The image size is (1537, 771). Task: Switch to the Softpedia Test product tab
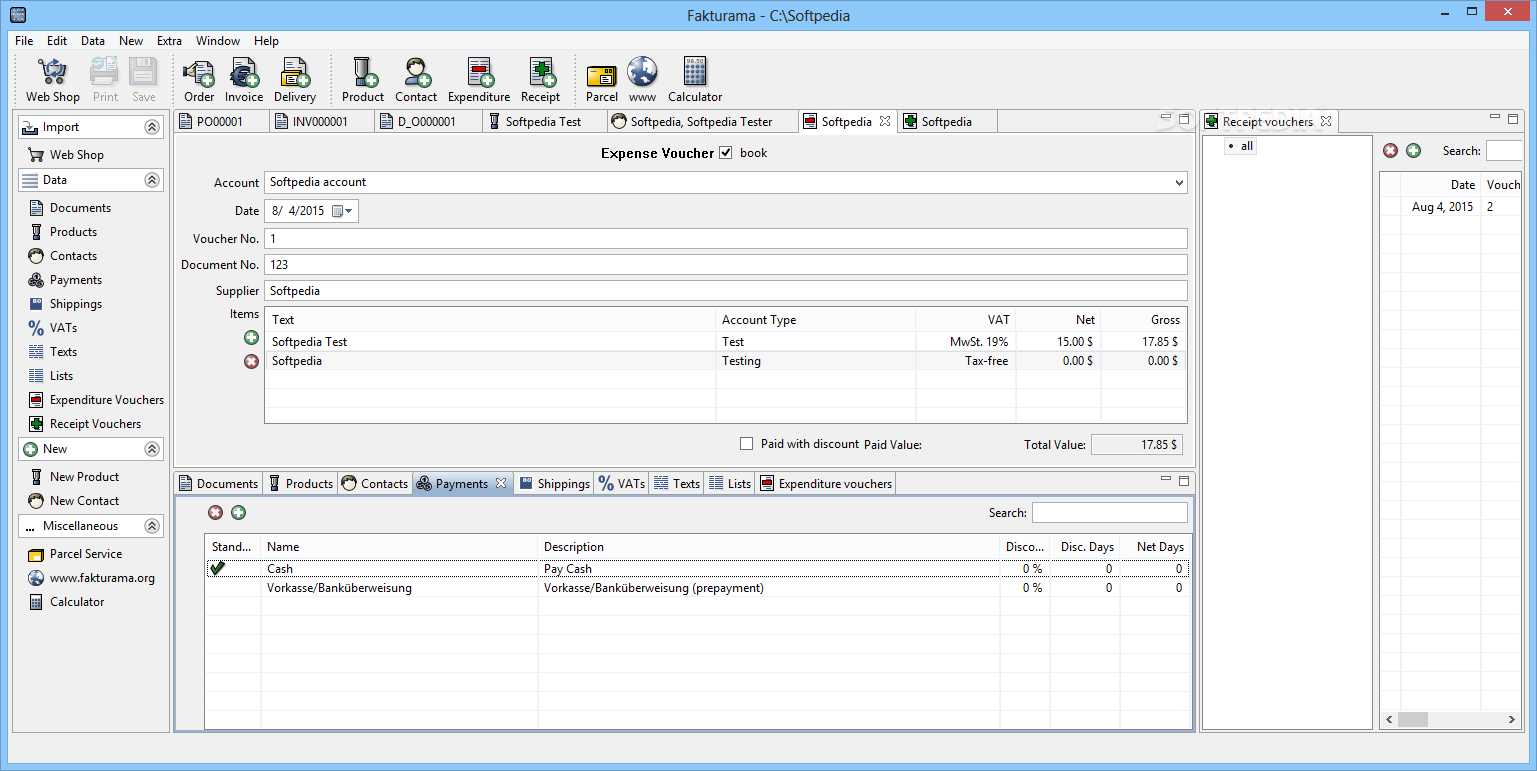point(545,122)
